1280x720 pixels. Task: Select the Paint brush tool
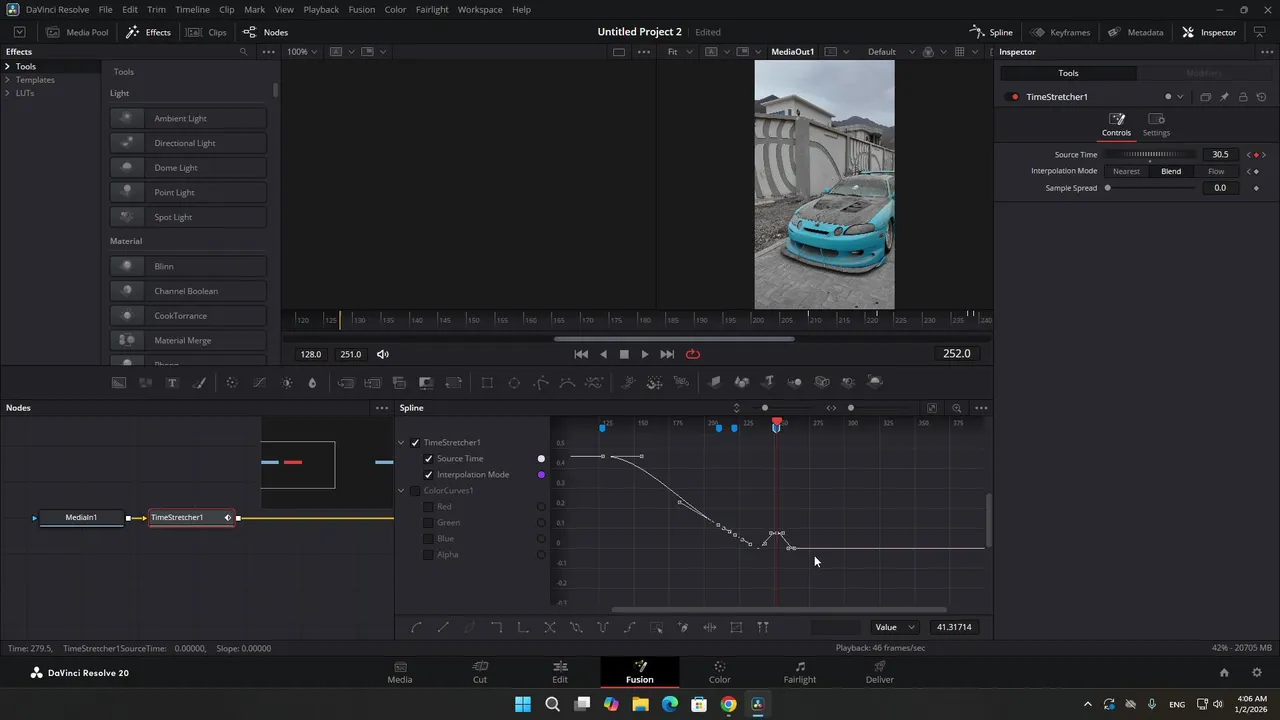pyautogui.click(x=199, y=382)
